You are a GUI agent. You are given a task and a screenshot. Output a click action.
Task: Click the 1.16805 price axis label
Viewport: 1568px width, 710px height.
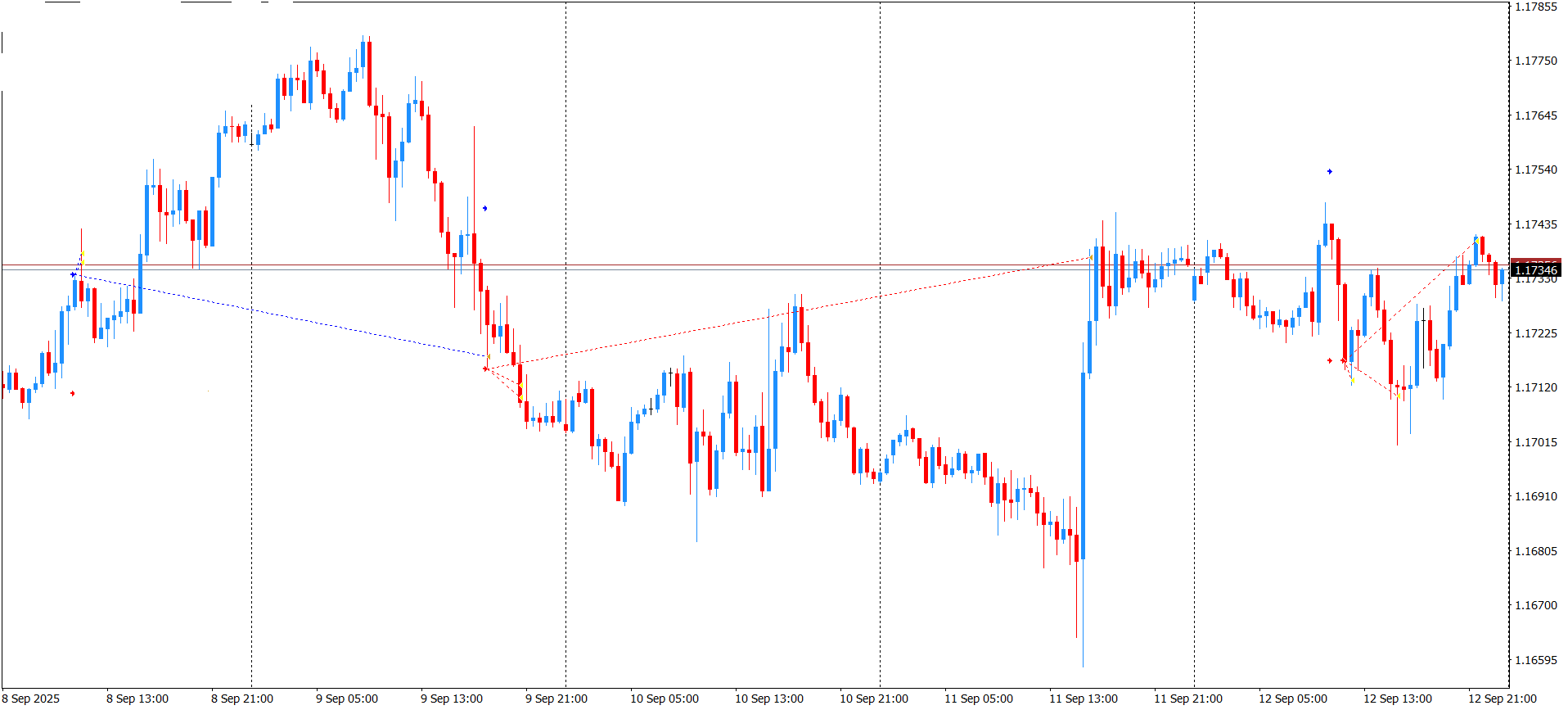point(1536,551)
